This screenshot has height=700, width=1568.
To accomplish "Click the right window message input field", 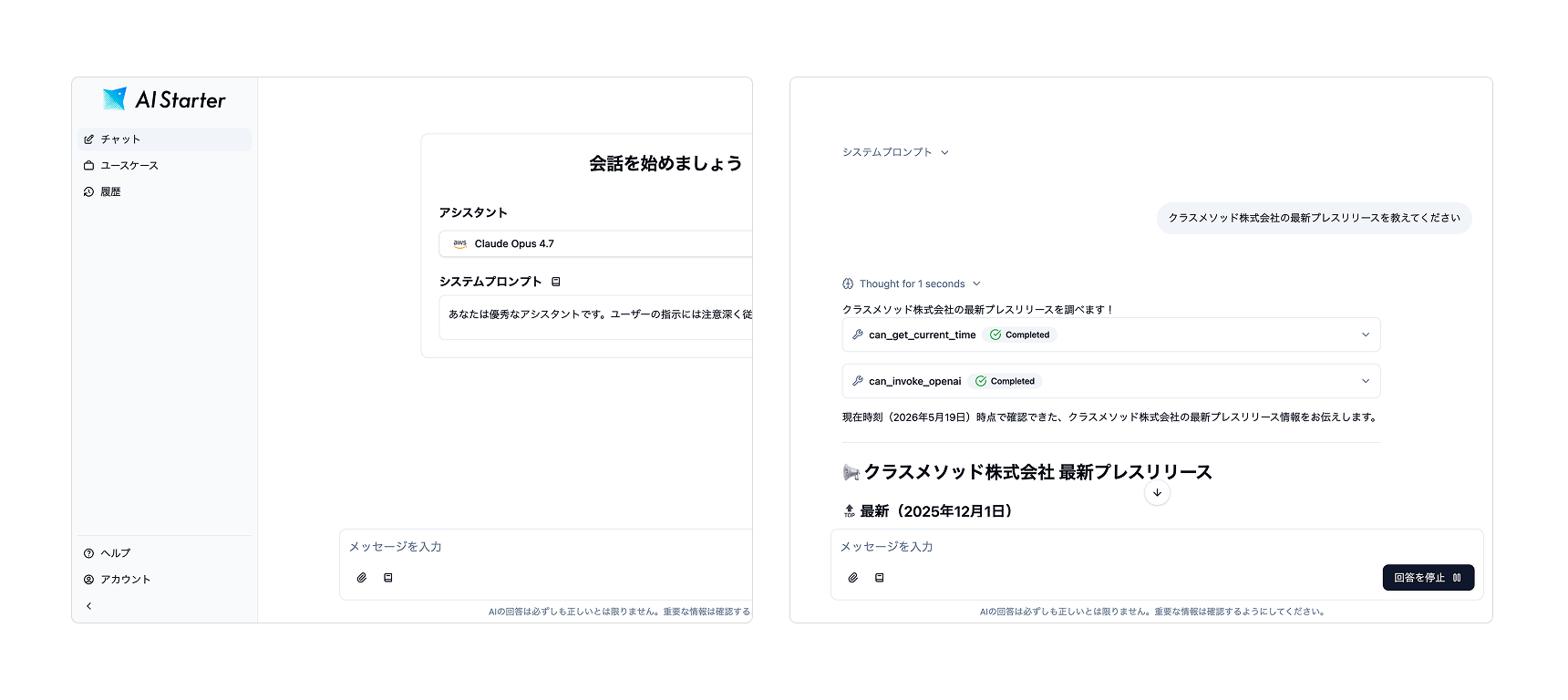I will (1156, 547).
